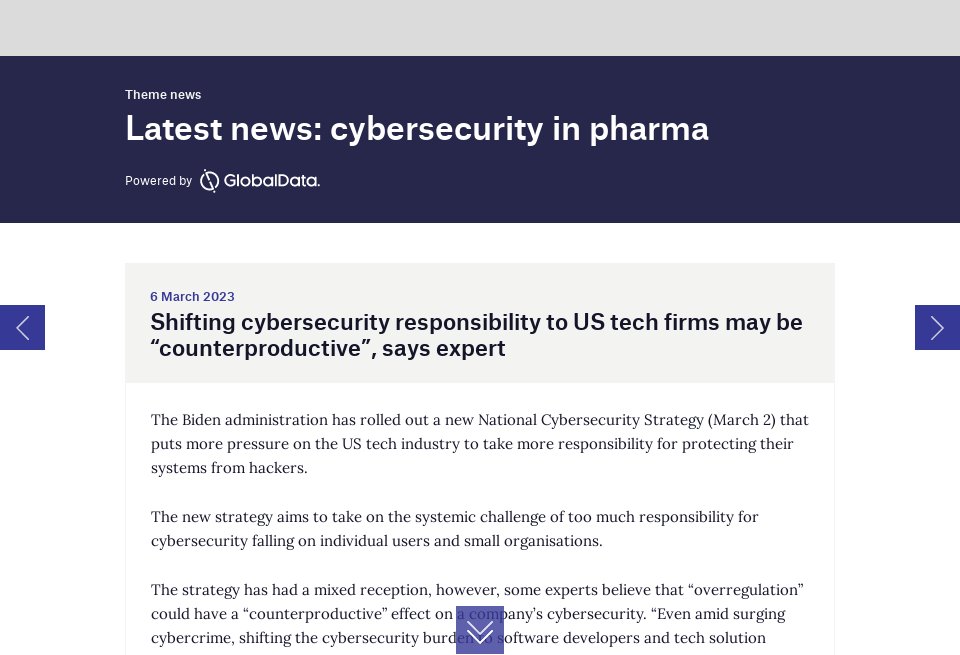Open the article headline about shifting cybersecurity responsibility
960x655 pixels.
(476, 335)
